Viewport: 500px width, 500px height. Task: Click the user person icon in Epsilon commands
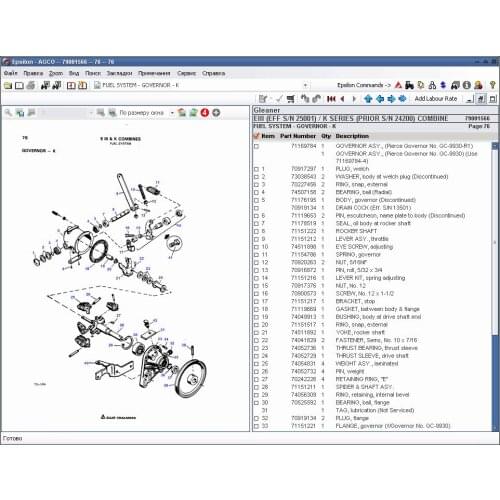pyautogui.click(x=478, y=85)
